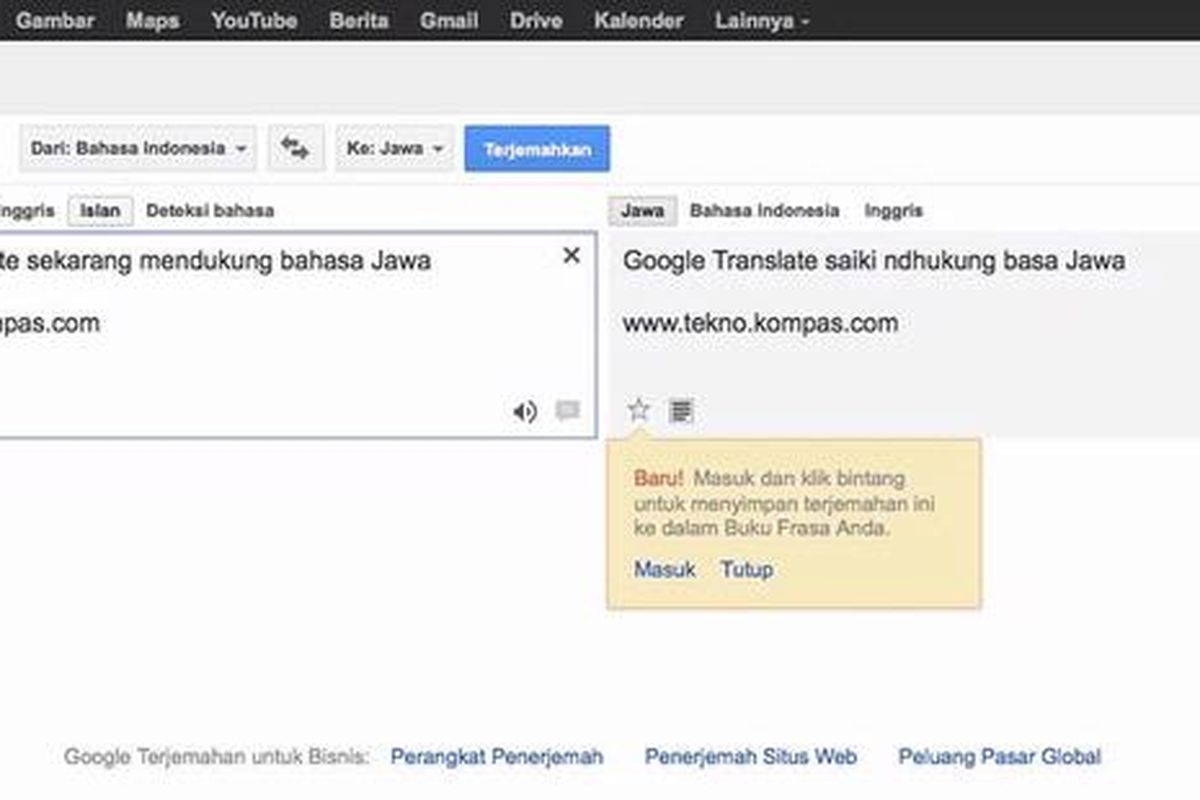Open YouTube from the top bar
This screenshot has height=800, width=1200.
[x=254, y=21]
